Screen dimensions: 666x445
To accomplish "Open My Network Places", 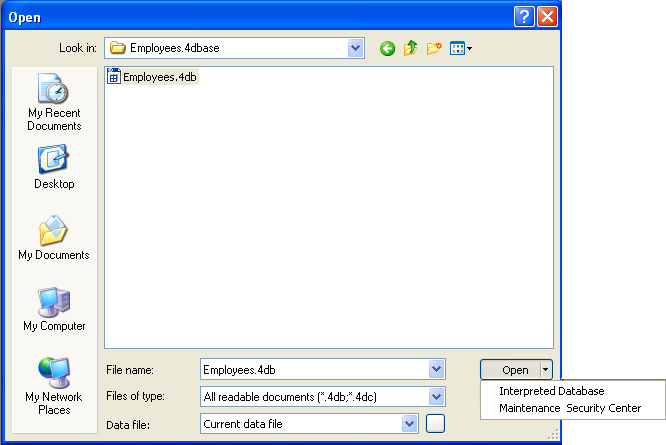I will pyautogui.click(x=54, y=386).
